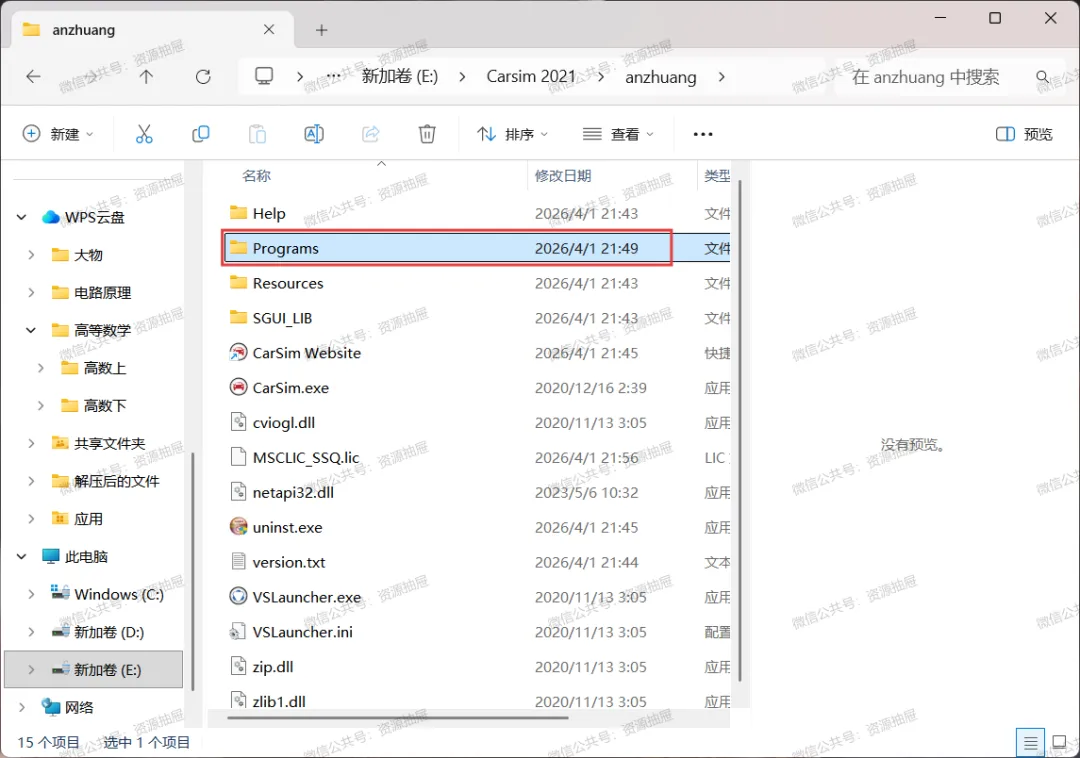Click the file list horizontal scrollbar
Image resolution: width=1080 pixels, height=758 pixels.
(x=398, y=717)
